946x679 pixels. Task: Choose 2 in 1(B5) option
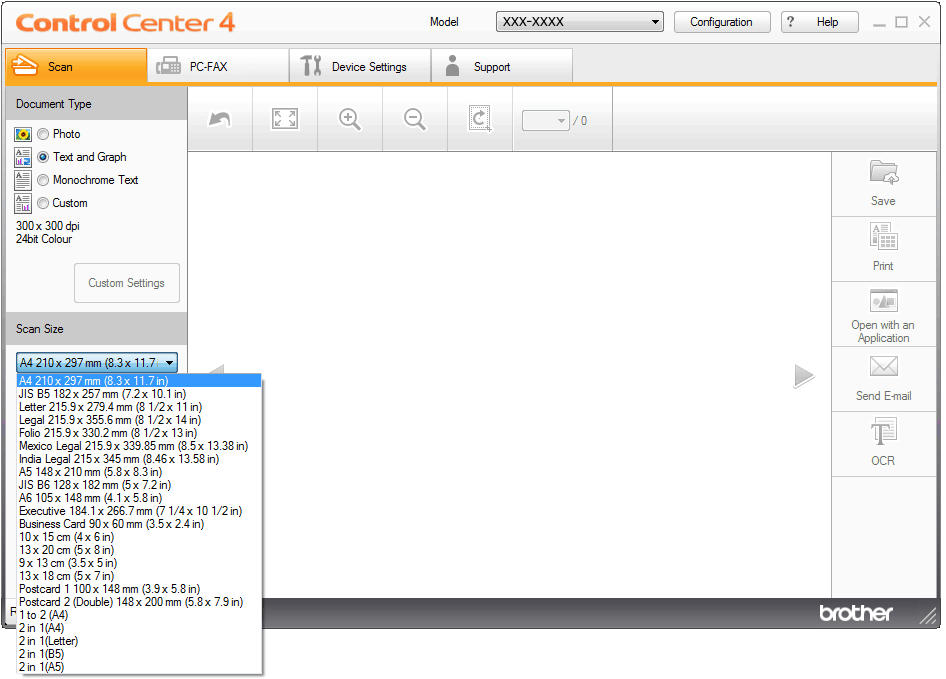139,654
